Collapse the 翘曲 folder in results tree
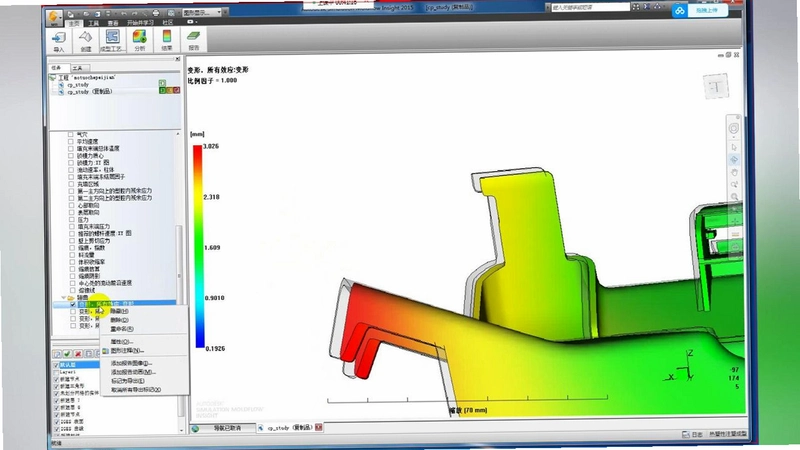This screenshot has width=800, height=450. (64, 297)
